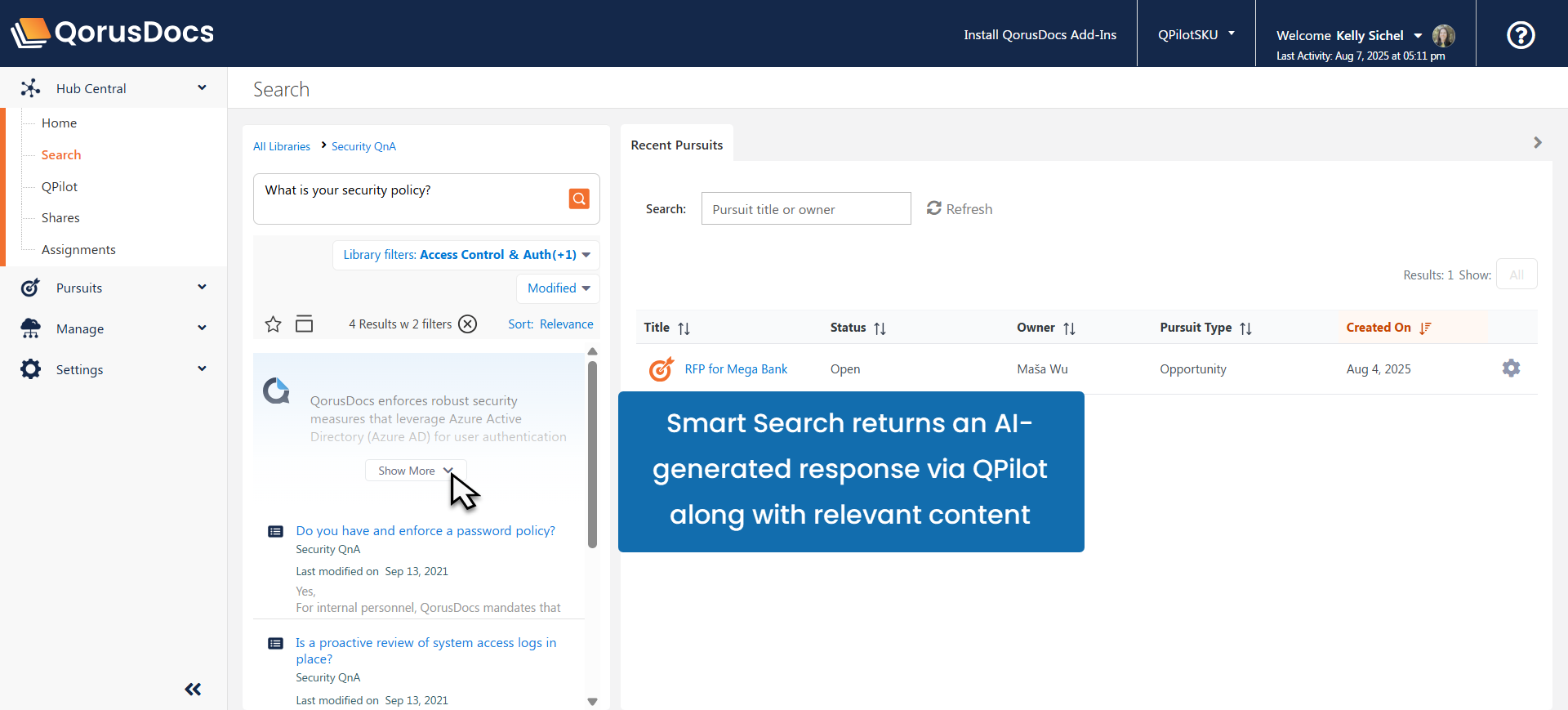Click Show More on the AI response
This screenshot has width=1568, height=710.
click(415, 471)
